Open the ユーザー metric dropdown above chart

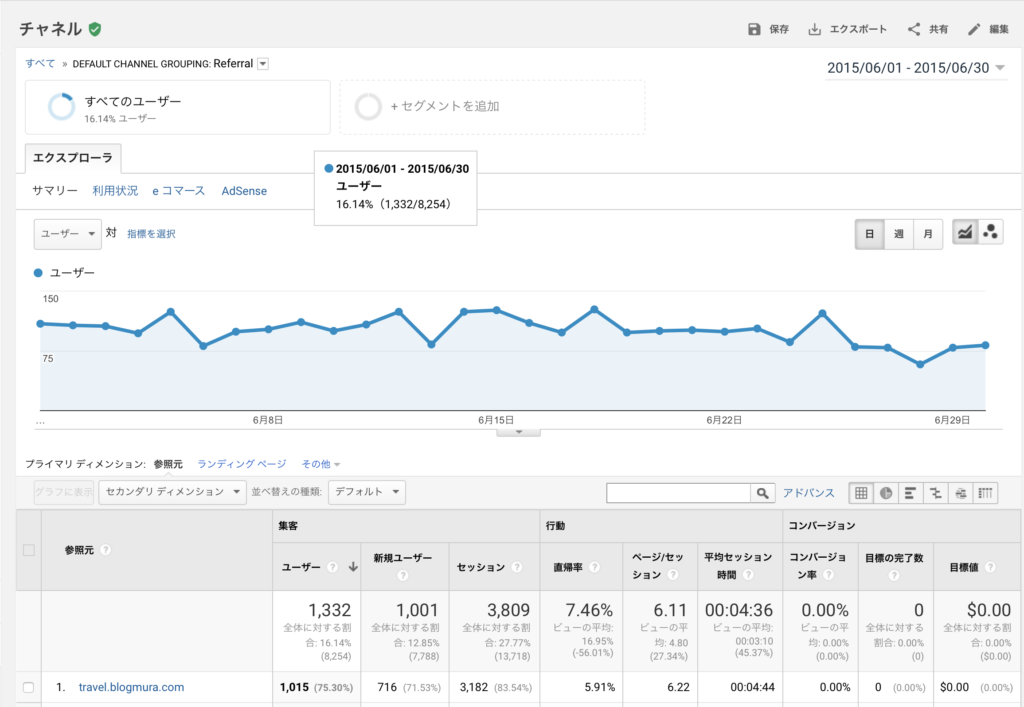68,234
